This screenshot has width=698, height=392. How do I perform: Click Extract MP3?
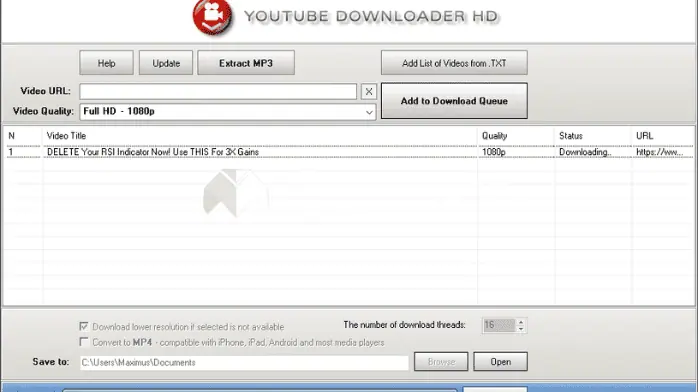(246, 63)
